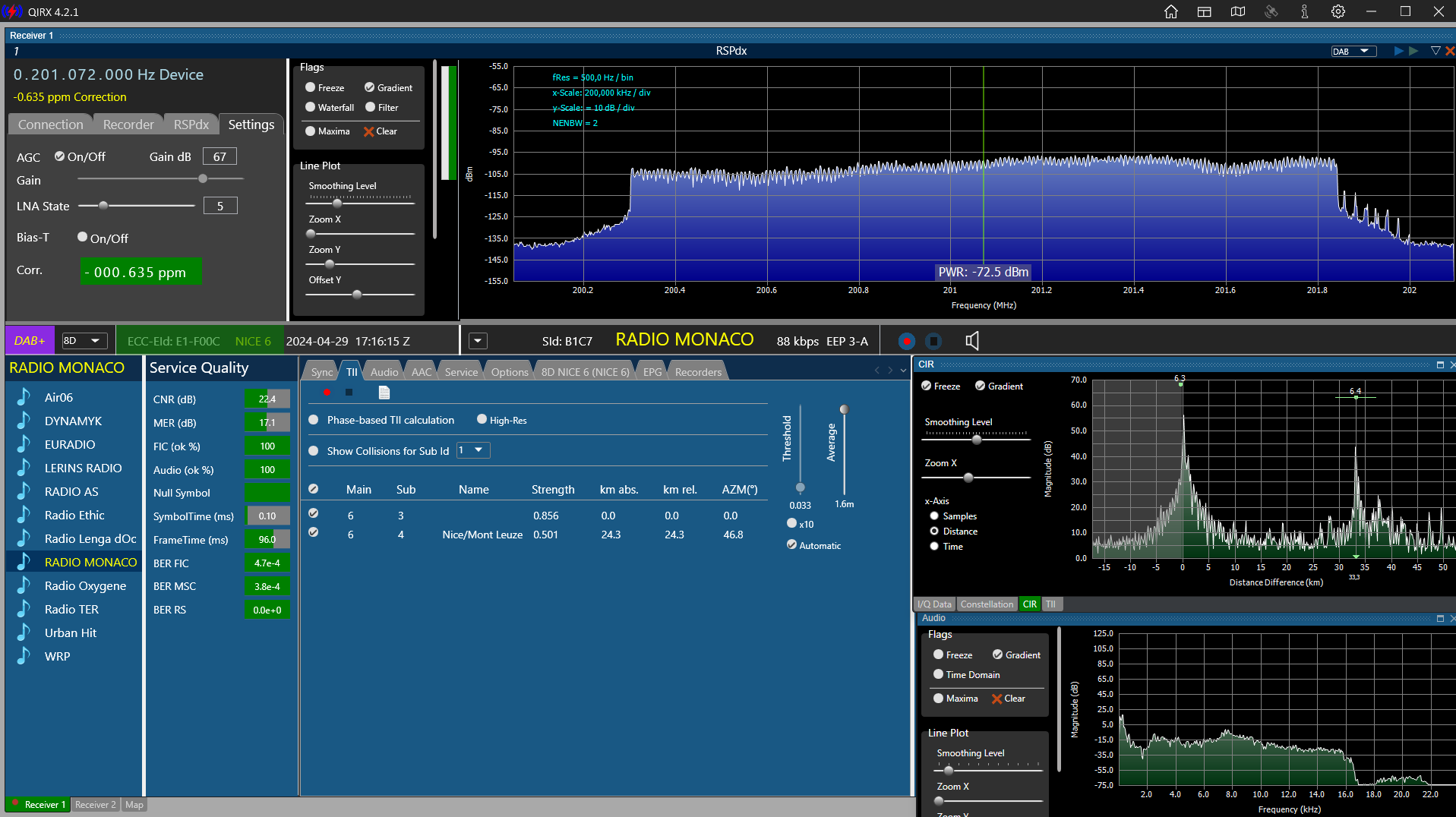
Task: Mute audio using the speaker icon
Action: 971,341
